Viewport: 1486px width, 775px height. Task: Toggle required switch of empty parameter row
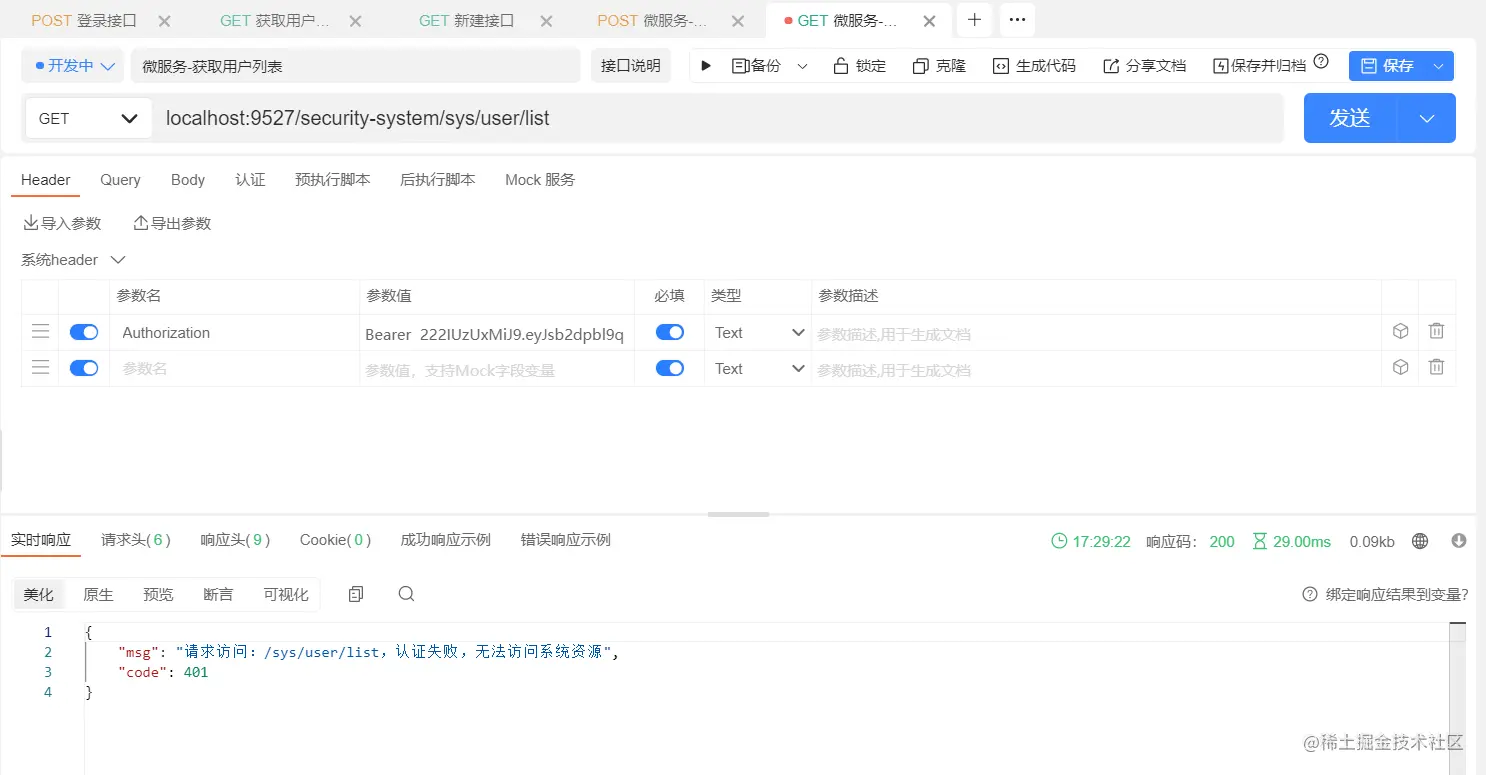click(x=670, y=368)
